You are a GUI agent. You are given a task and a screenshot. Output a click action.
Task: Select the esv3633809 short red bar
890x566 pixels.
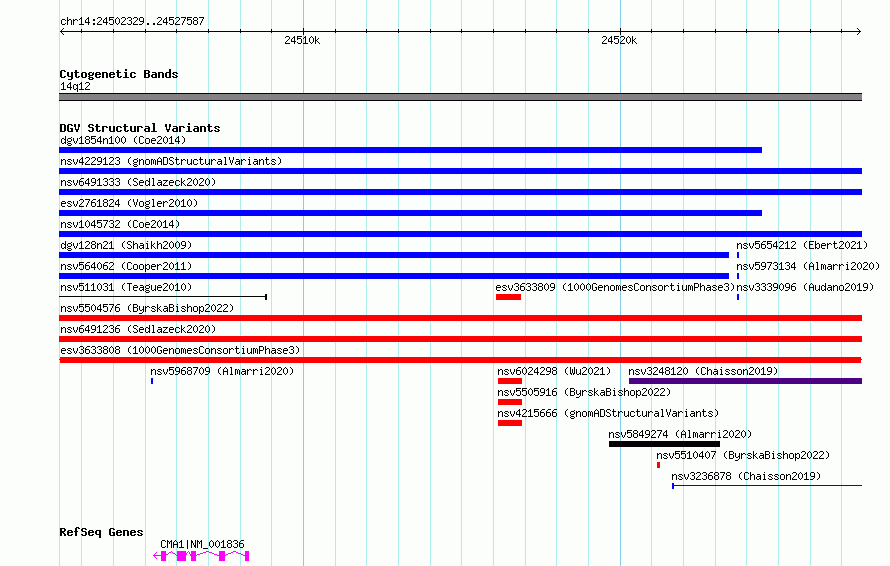click(508, 297)
